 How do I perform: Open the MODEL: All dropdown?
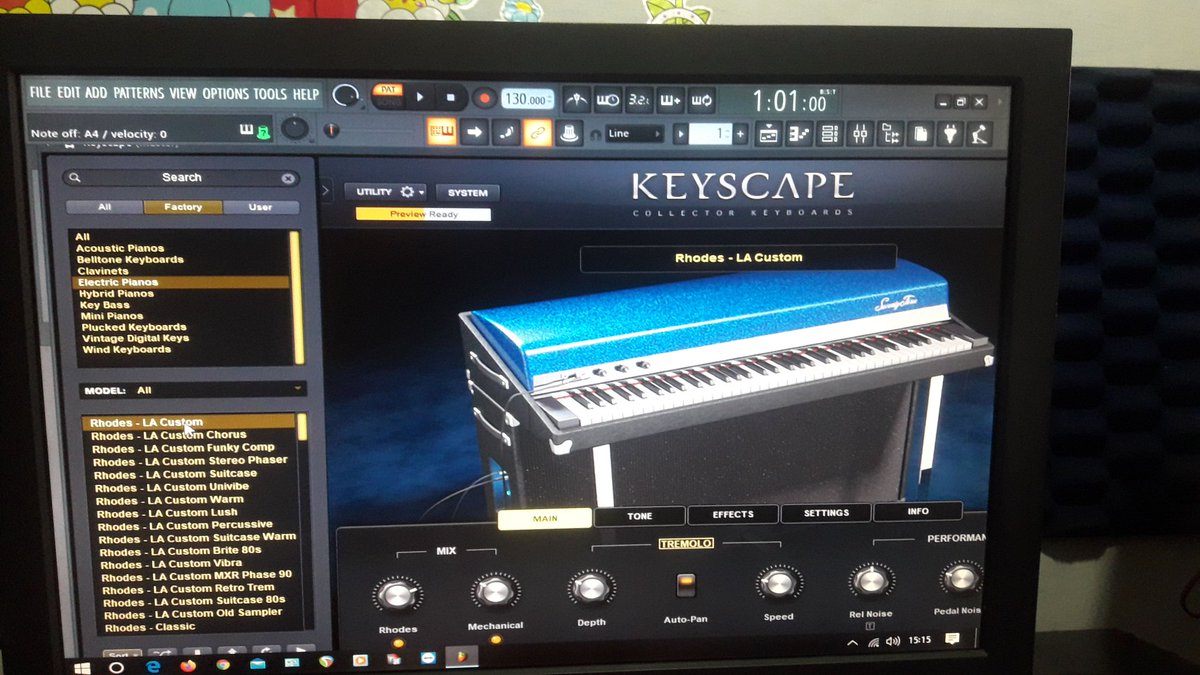click(193, 390)
